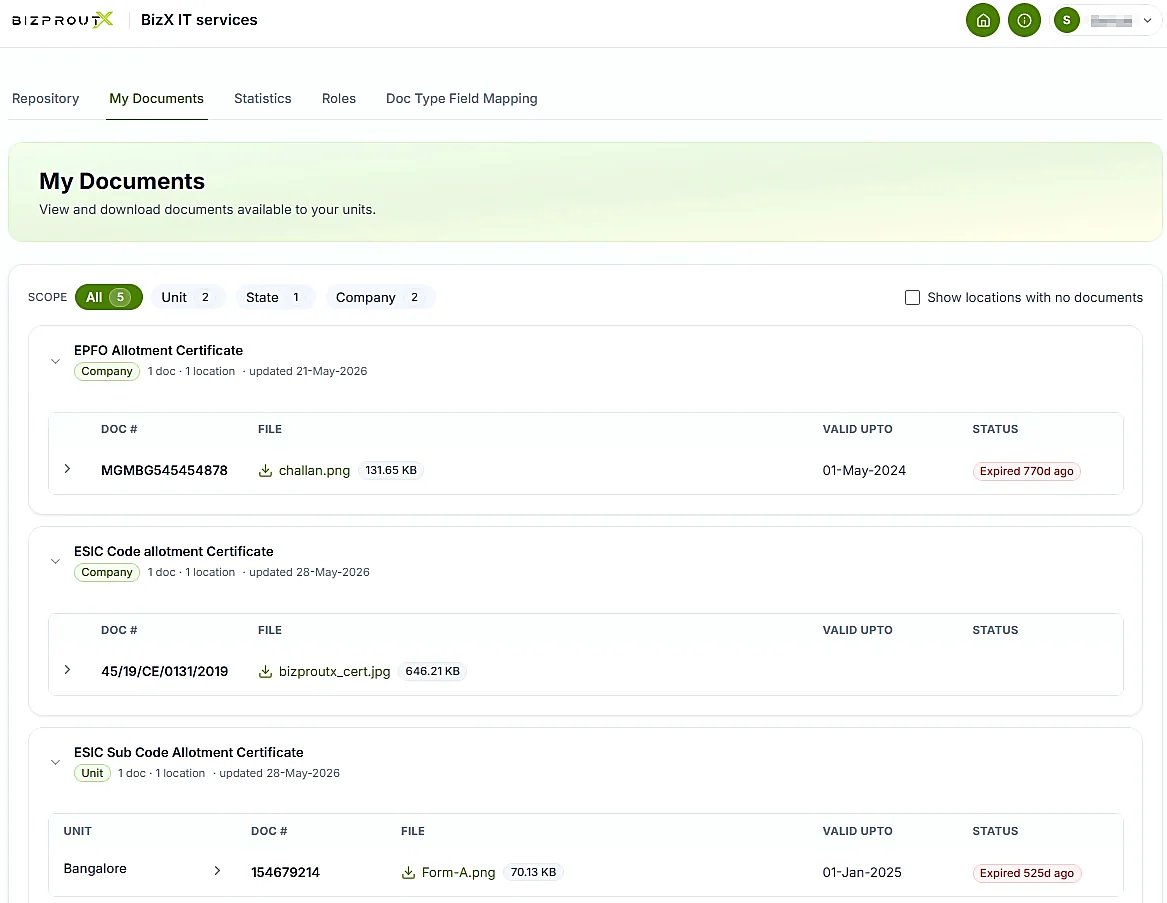Screen dimensions: 1167x903
Task: Click the ESIC Code allotment Certificate heading
Action: pos(173,551)
